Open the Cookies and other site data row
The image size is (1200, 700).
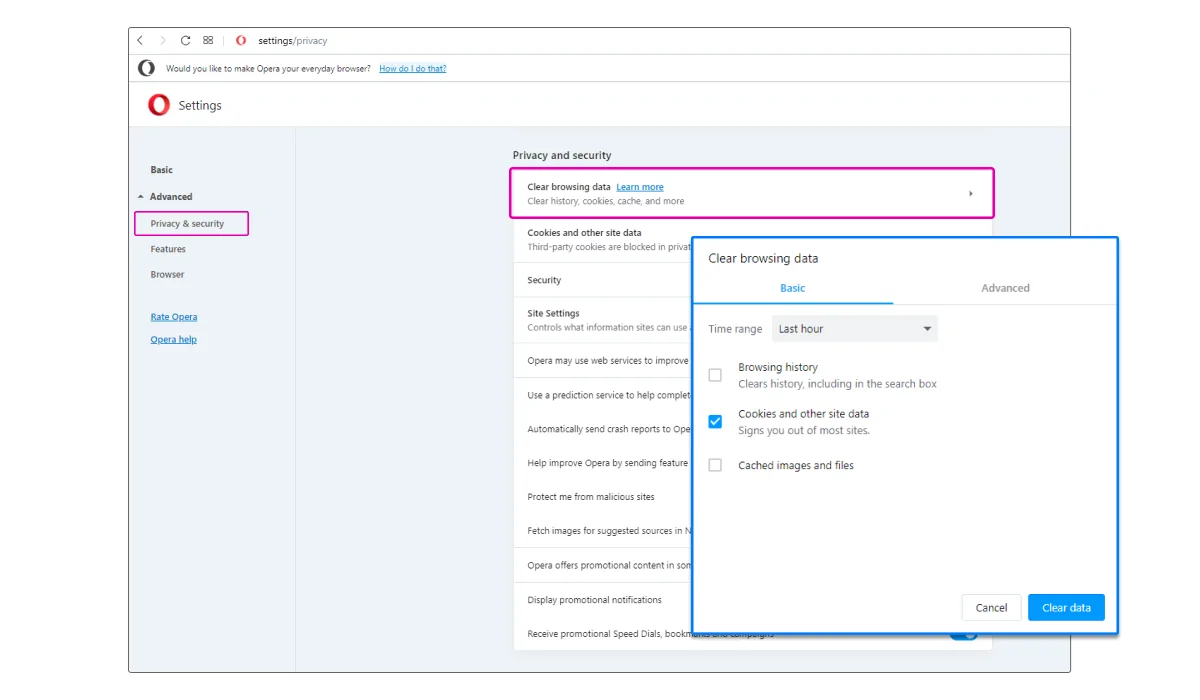pos(602,240)
